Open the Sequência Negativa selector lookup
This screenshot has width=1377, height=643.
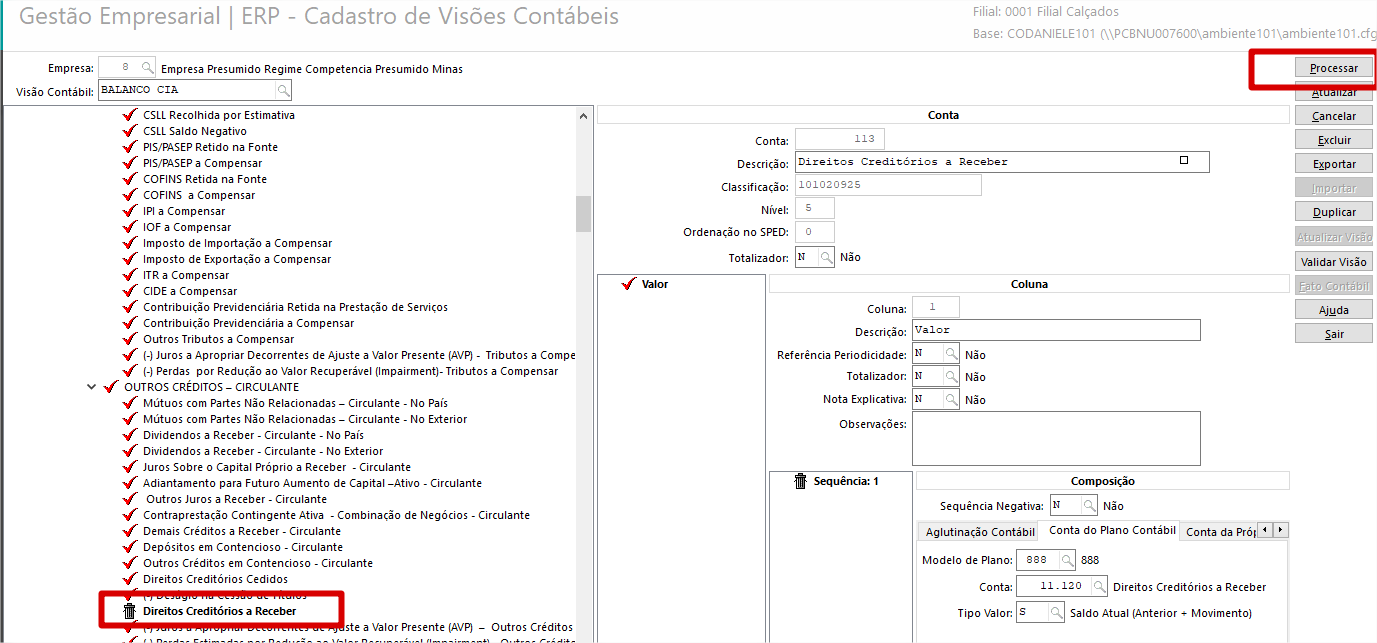[x=1088, y=506]
